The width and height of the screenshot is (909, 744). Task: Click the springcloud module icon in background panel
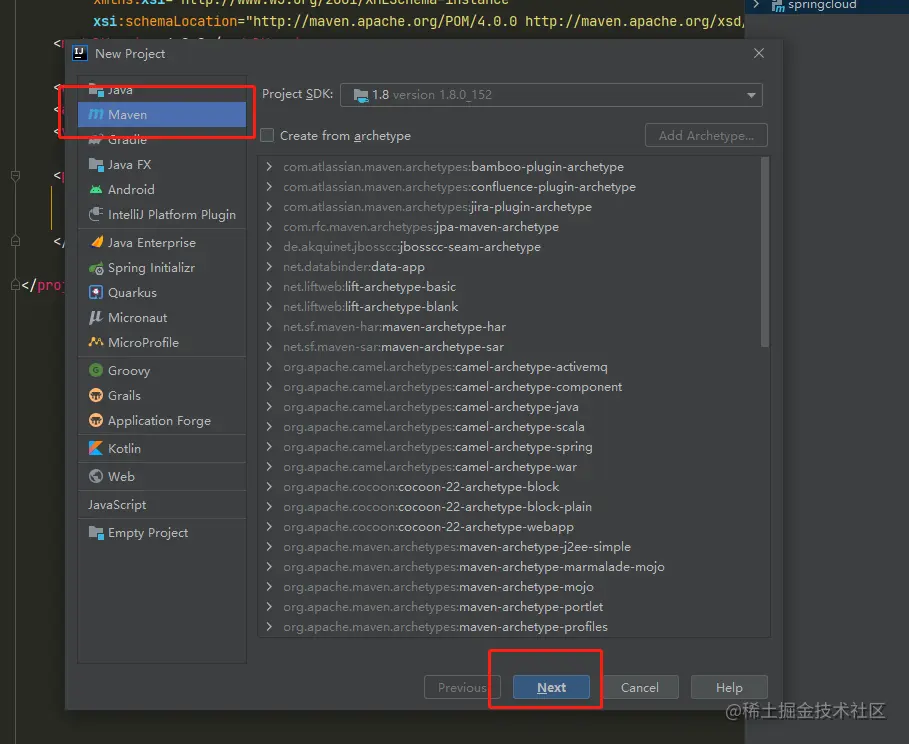point(777,6)
